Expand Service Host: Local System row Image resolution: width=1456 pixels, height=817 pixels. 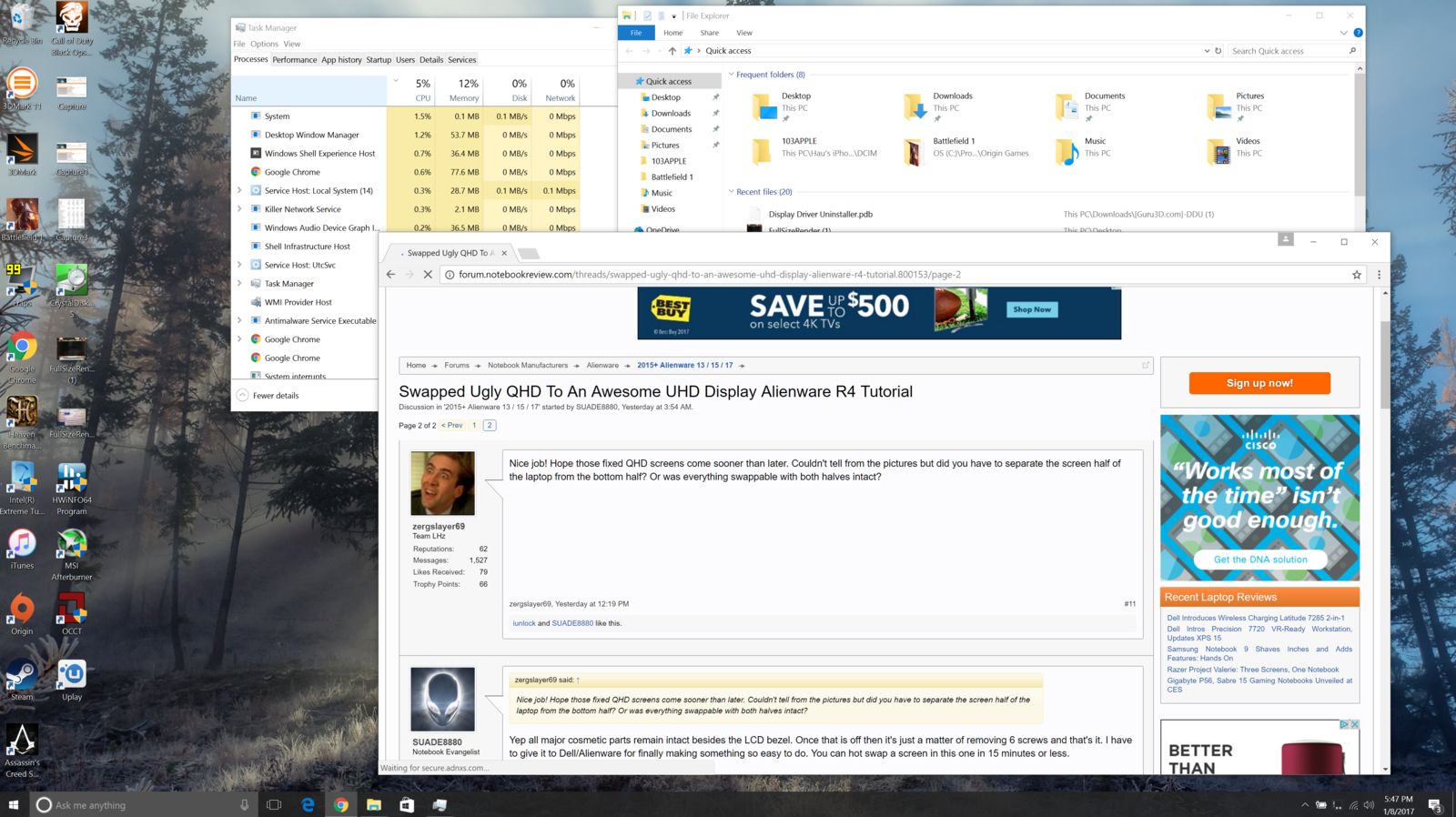240,191
